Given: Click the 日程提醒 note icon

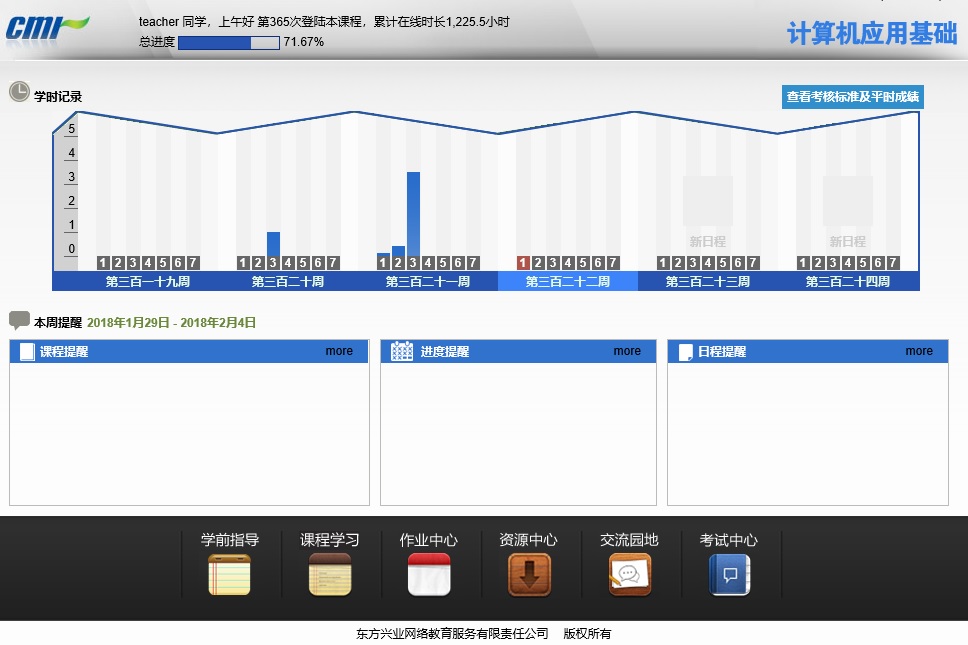Looking at the screenshot, I should tap(685, 352).
